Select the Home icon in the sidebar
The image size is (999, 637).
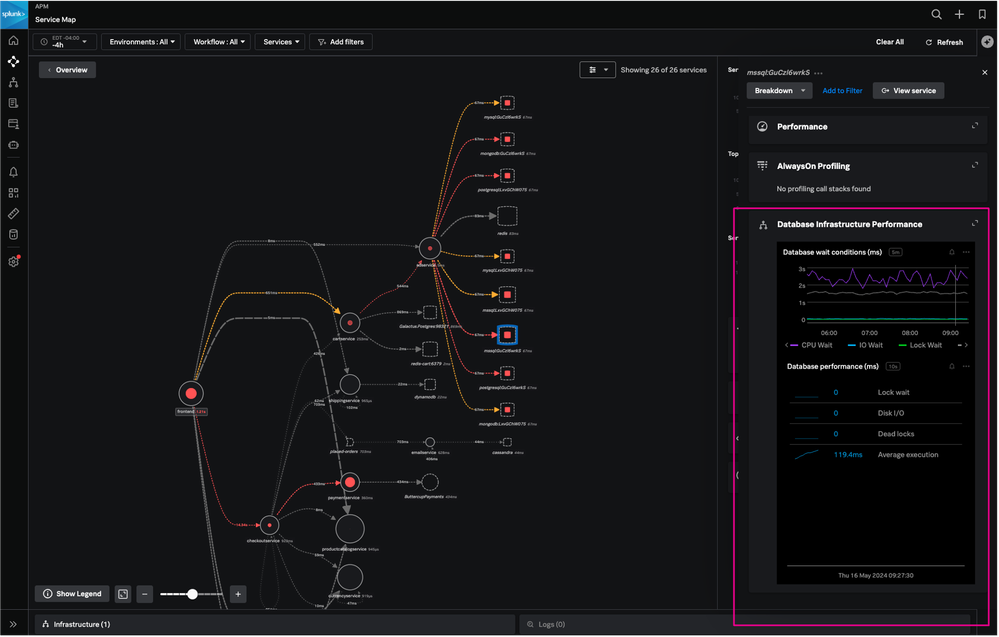[13, 40]
